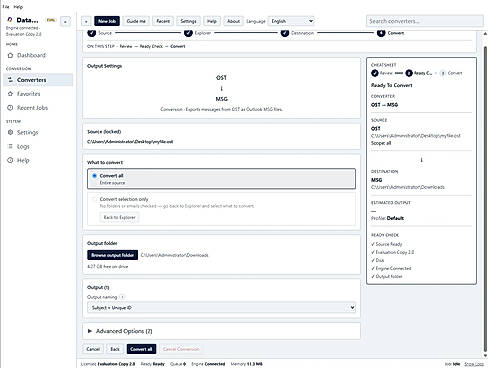Click the Help toolbar button
Viewport: 488px width, 368px height.
tap(212, 21)
